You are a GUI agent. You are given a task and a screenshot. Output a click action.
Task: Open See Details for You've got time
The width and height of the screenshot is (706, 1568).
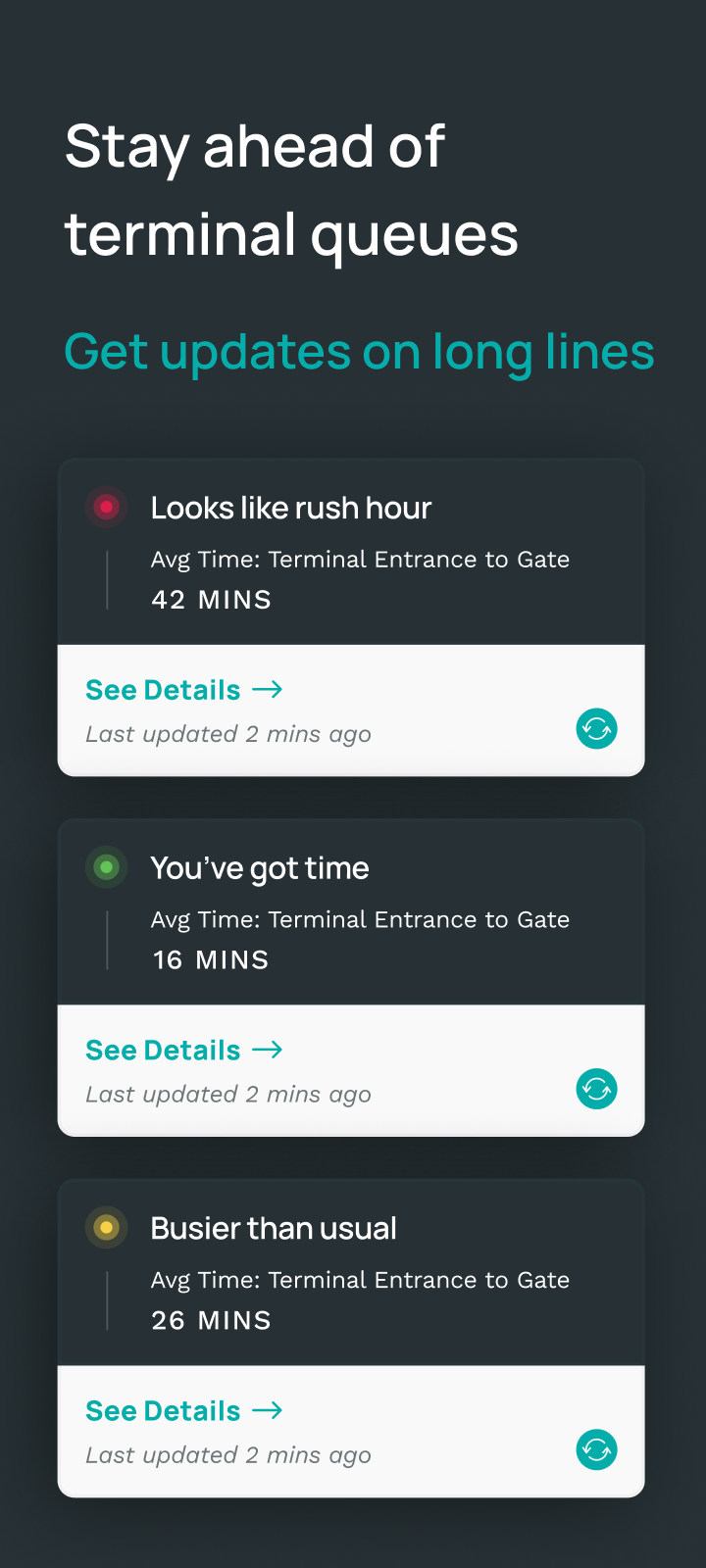(x=164, y=1050)
